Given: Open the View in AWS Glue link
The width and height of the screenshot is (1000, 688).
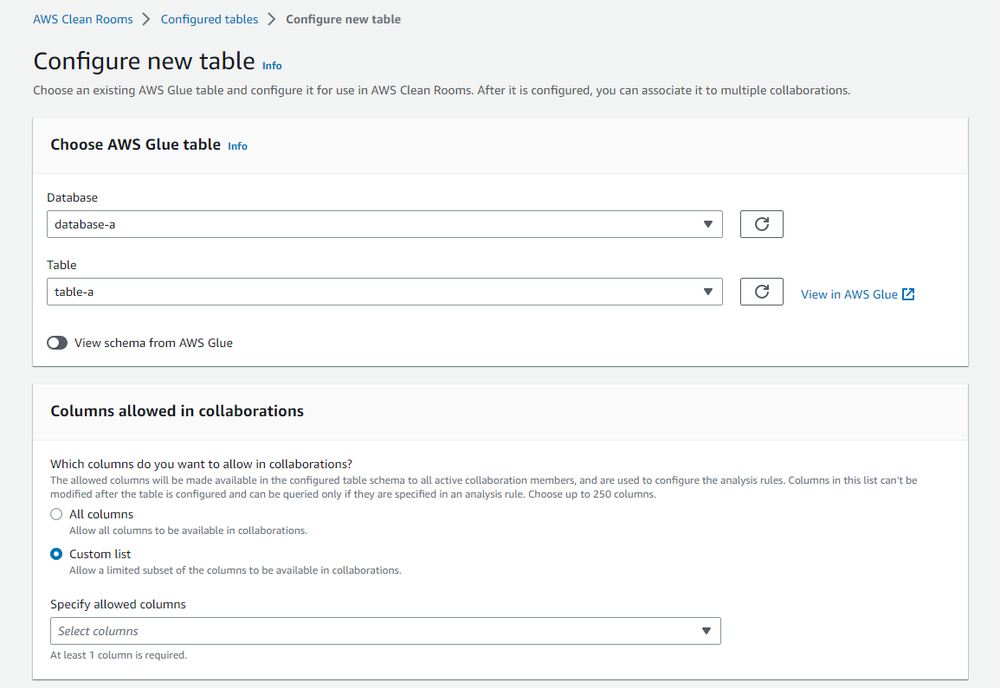Looking at the screenshot, I should (849, 294).
